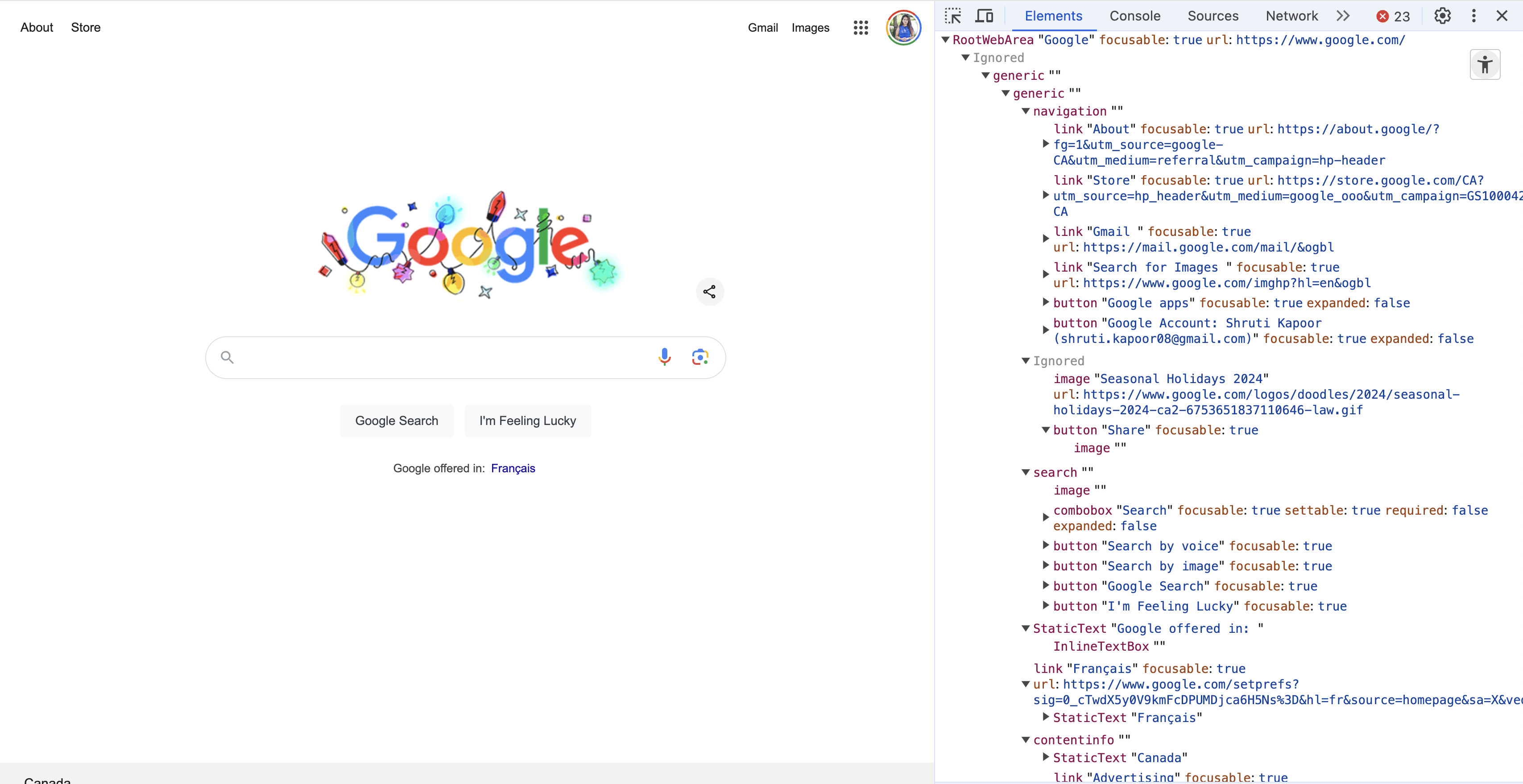Expand button Google Search node
1523x784 pixels.
(1046, 586)
